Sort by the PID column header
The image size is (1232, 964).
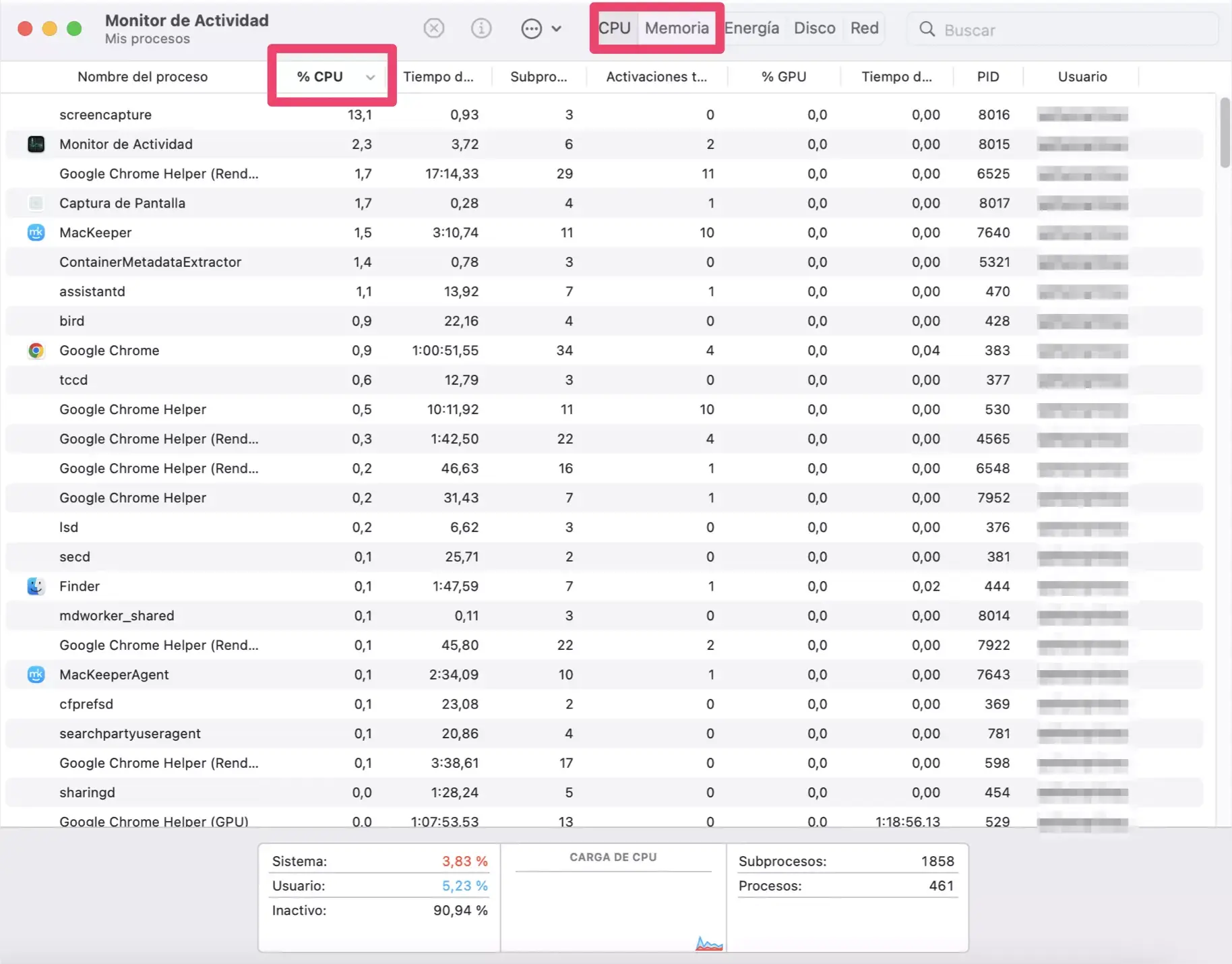(987, 77)
